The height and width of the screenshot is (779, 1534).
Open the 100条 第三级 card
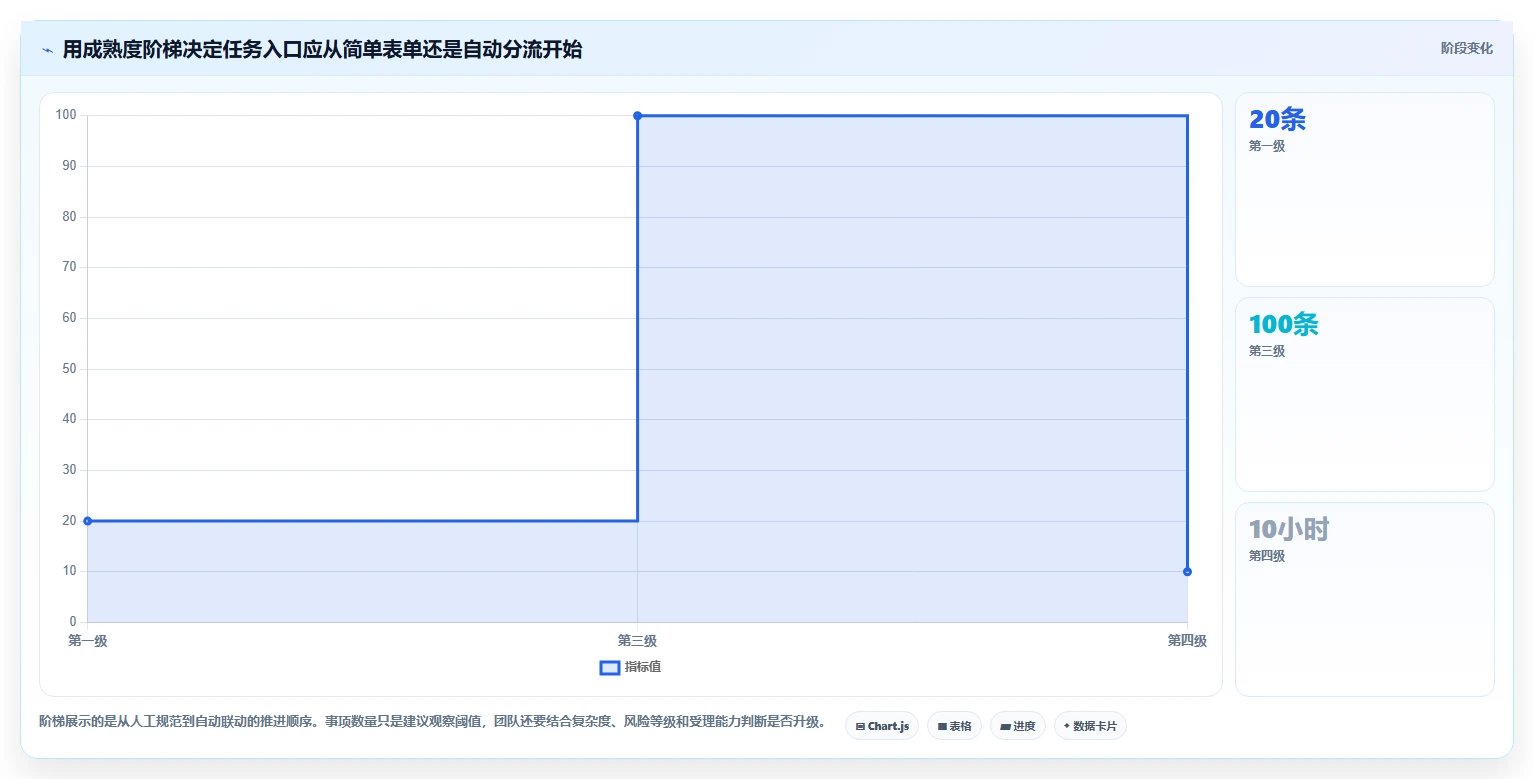(x=1364, y=394)
